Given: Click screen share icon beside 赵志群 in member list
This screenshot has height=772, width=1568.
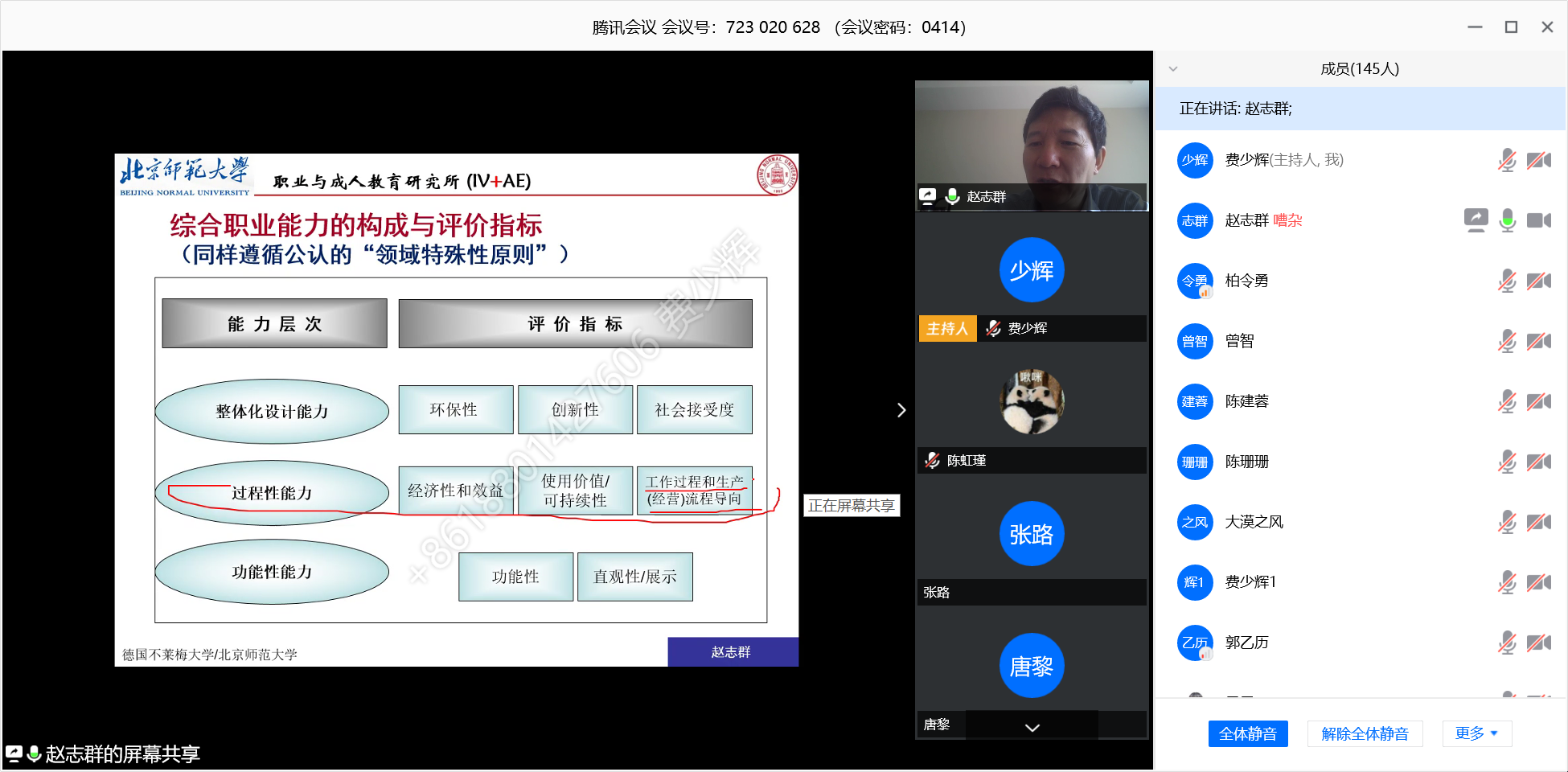Looking at the screenshot, I should coord(1476,220).
